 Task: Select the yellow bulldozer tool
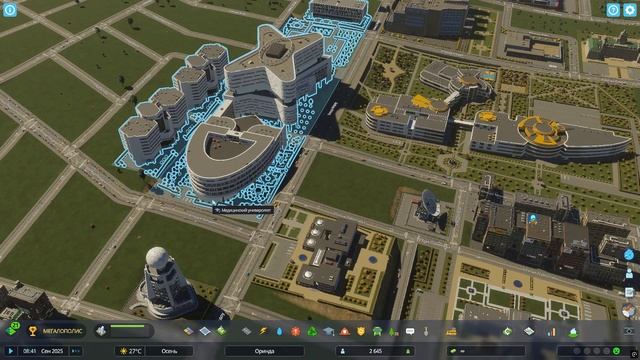pyautogui.click(x=451, y=331)
